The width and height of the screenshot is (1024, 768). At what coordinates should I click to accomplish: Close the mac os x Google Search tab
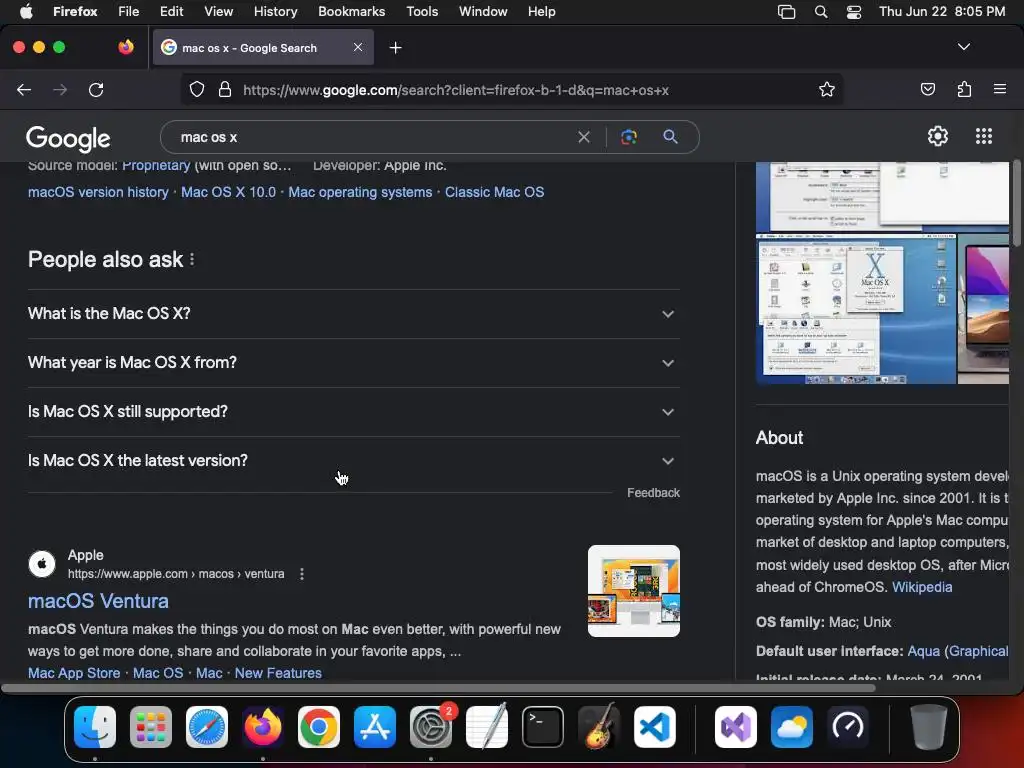tap(358, 47)
